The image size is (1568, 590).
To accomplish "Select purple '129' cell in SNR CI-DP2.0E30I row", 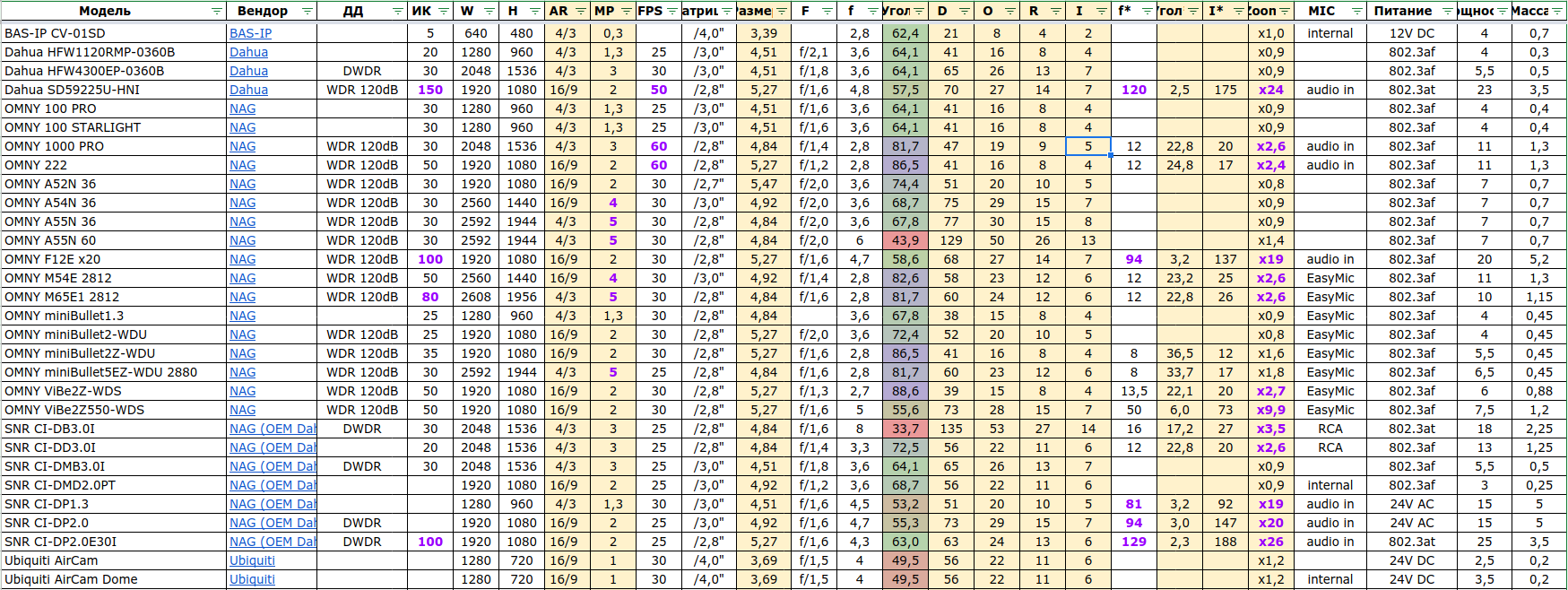I will click(x=1134, y=542).
